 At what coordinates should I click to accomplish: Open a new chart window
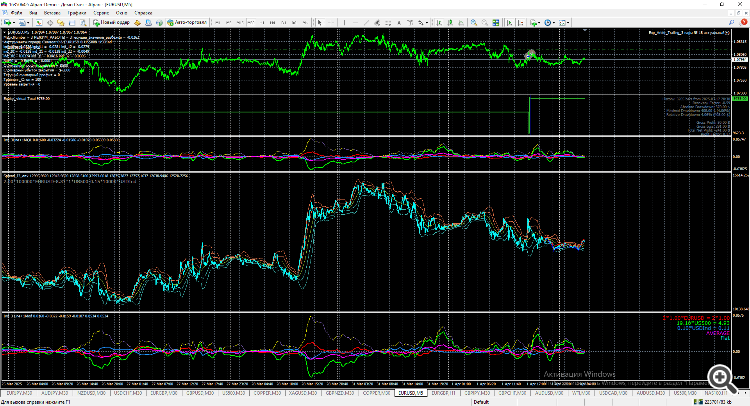point(7,22)
